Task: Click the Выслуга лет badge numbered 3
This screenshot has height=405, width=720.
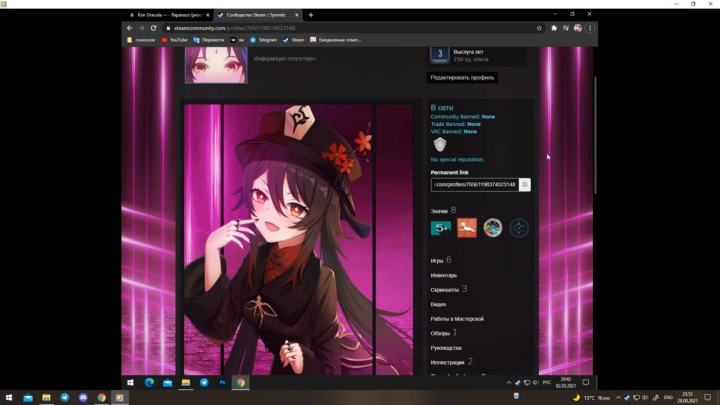Action: [440, 54]
